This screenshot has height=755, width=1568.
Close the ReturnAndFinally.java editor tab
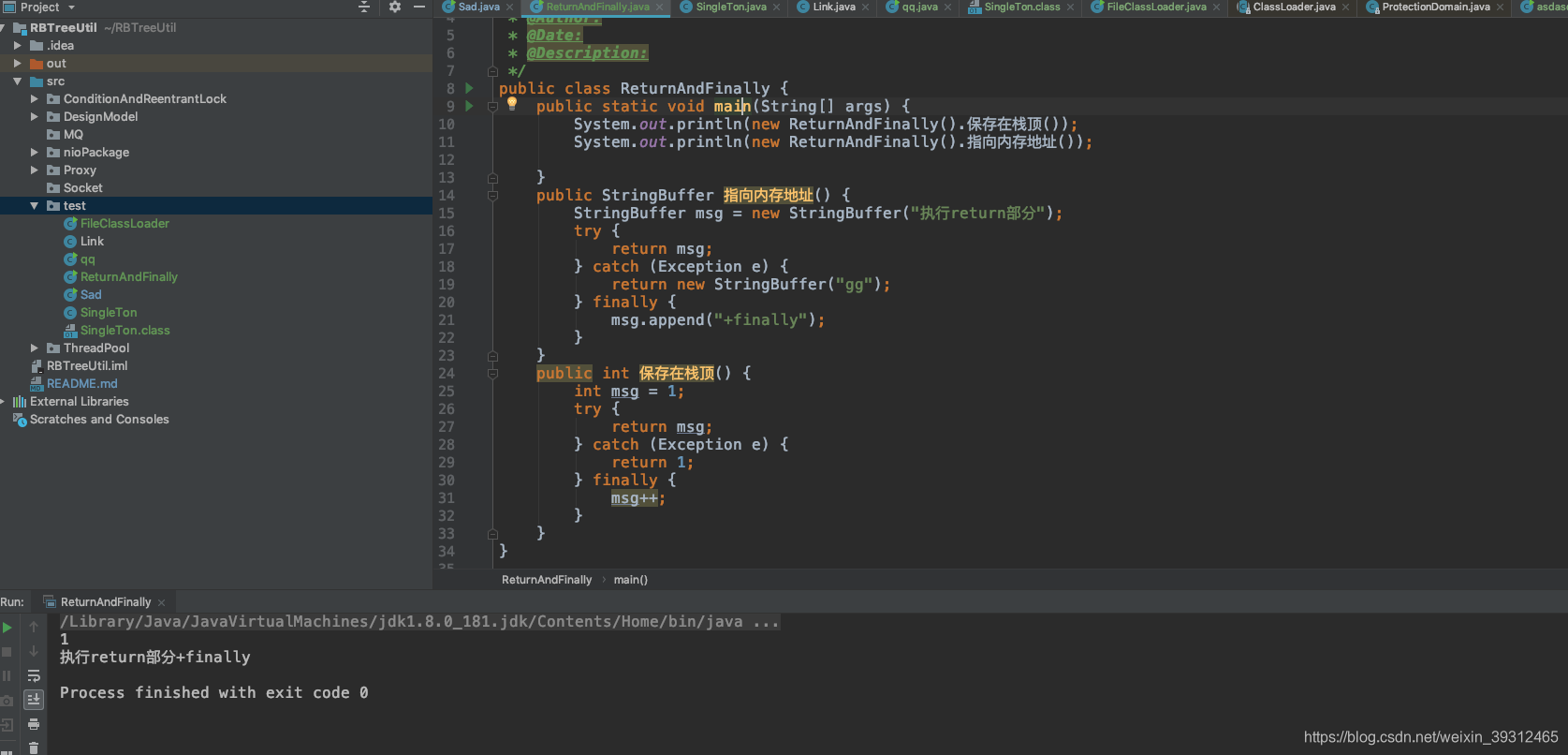[659, 7]
